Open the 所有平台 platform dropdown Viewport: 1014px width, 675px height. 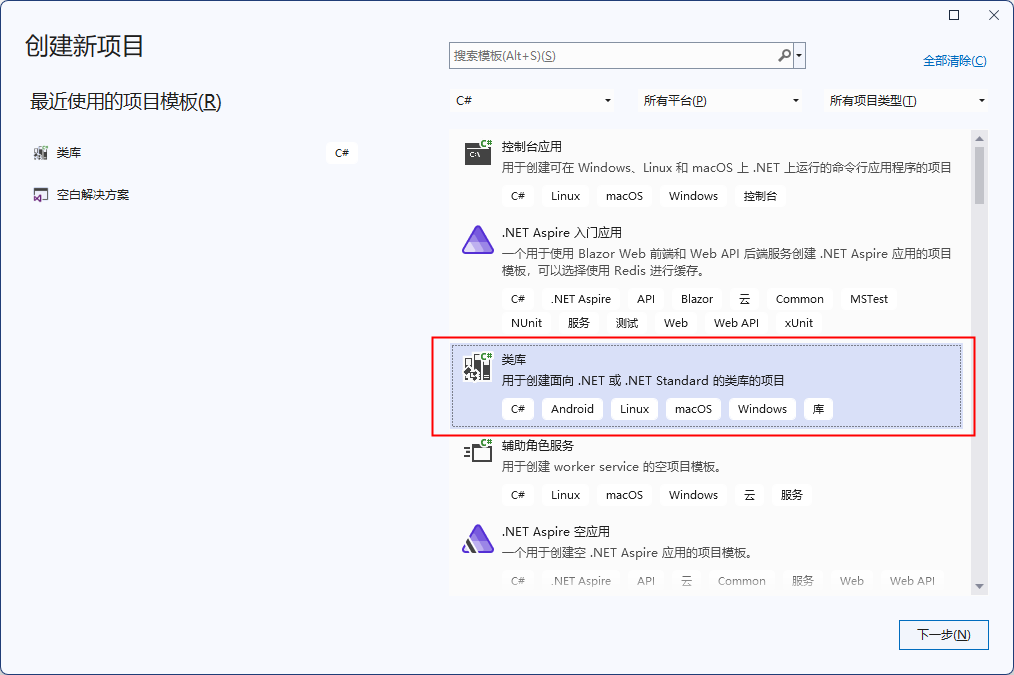(x=720, y=100)
